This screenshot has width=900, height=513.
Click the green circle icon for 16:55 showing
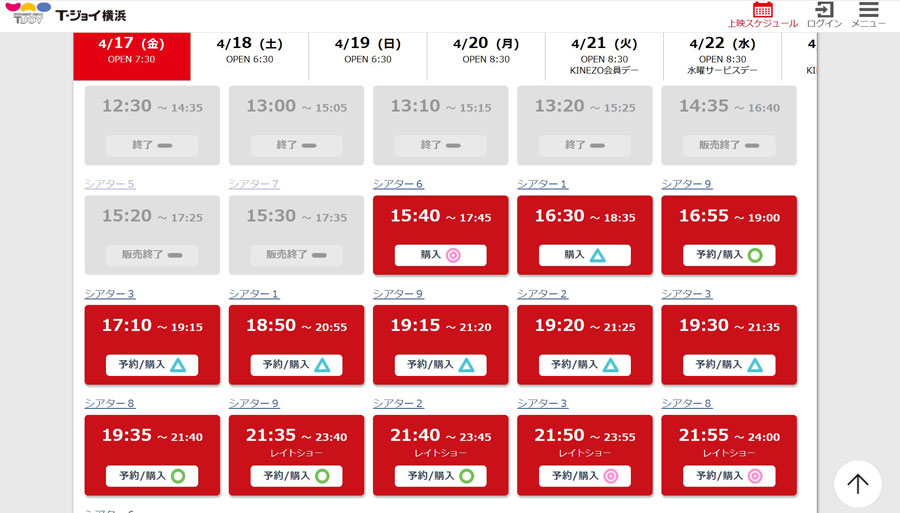[755, 255]
